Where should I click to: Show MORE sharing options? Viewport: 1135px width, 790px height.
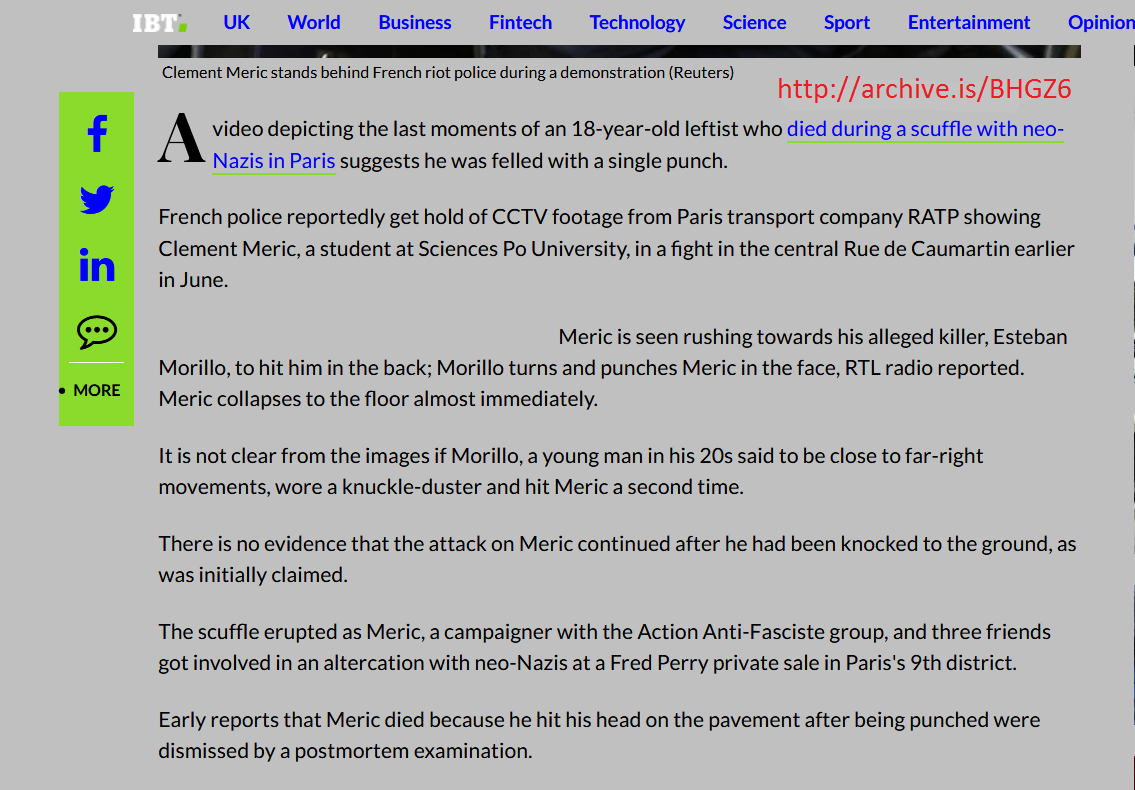tap(96, 390)
